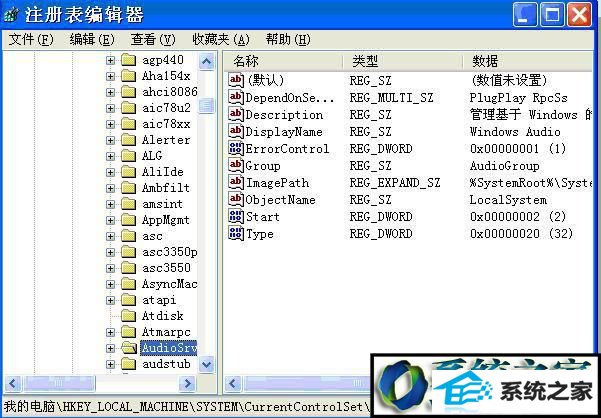Expand the ALG tree node
601x418 pixels.
pyautogui.click(x=110, y=156)
